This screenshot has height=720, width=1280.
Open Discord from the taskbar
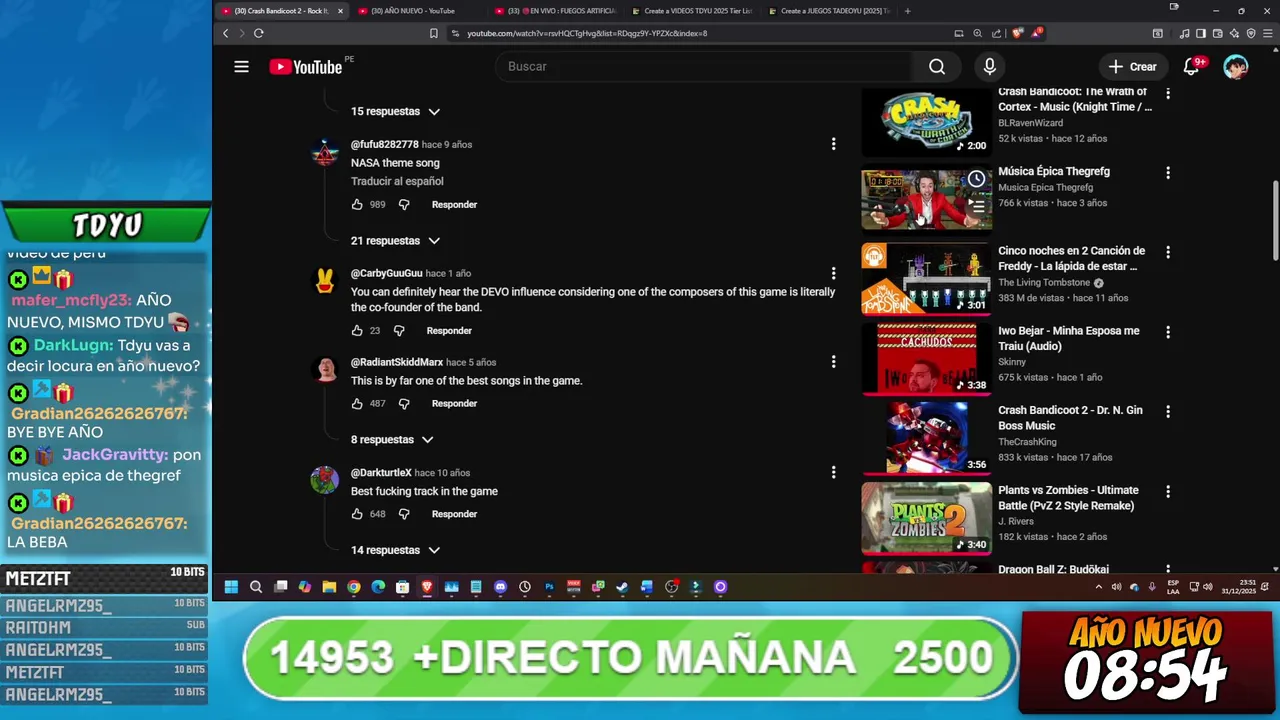point(500,587)
